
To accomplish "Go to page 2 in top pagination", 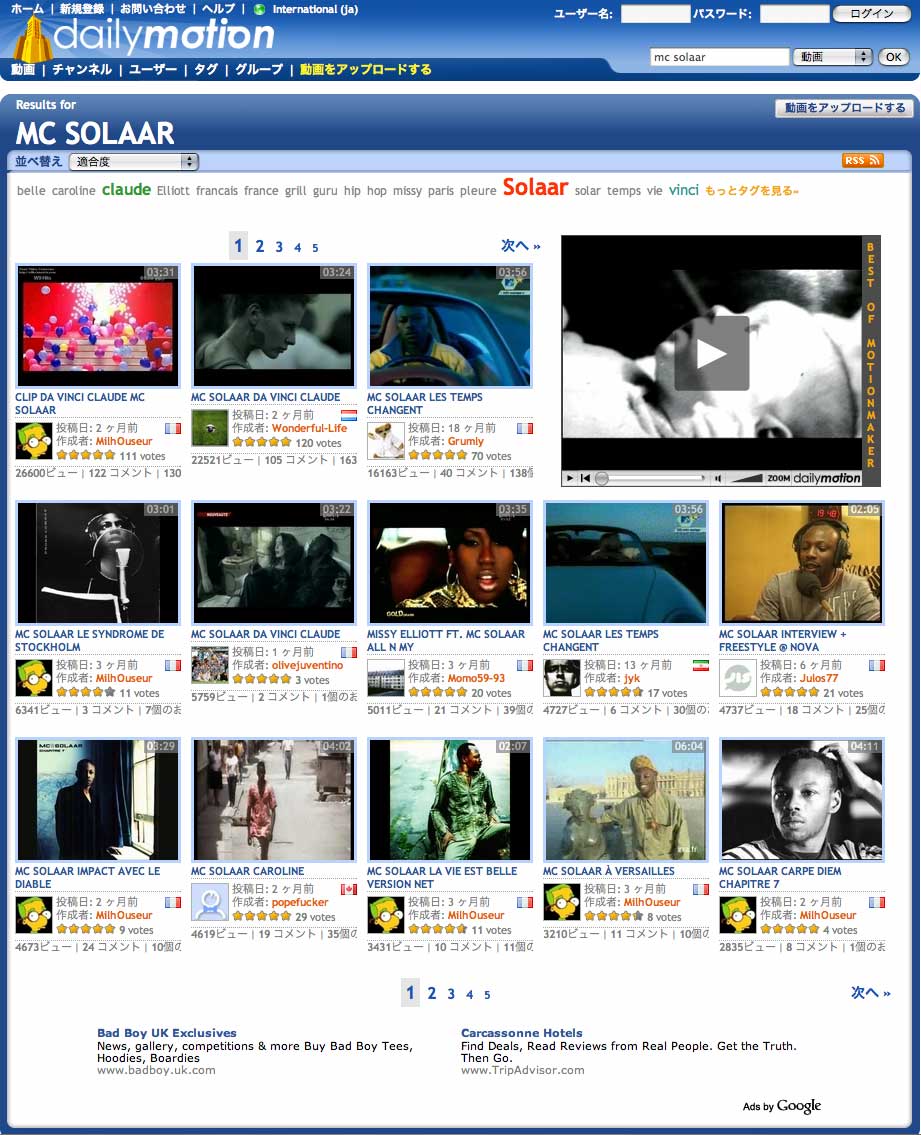I will tap(259, 246).
